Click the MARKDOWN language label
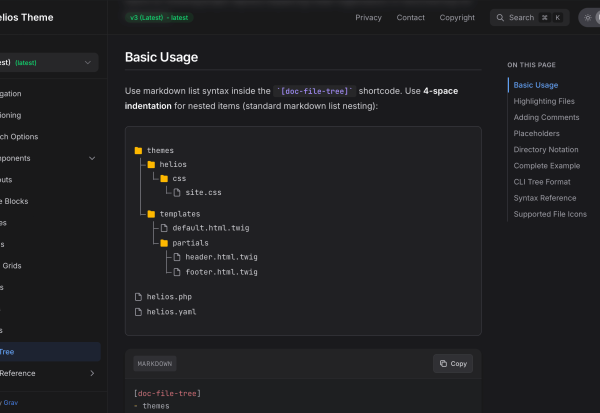 point(155,364)
